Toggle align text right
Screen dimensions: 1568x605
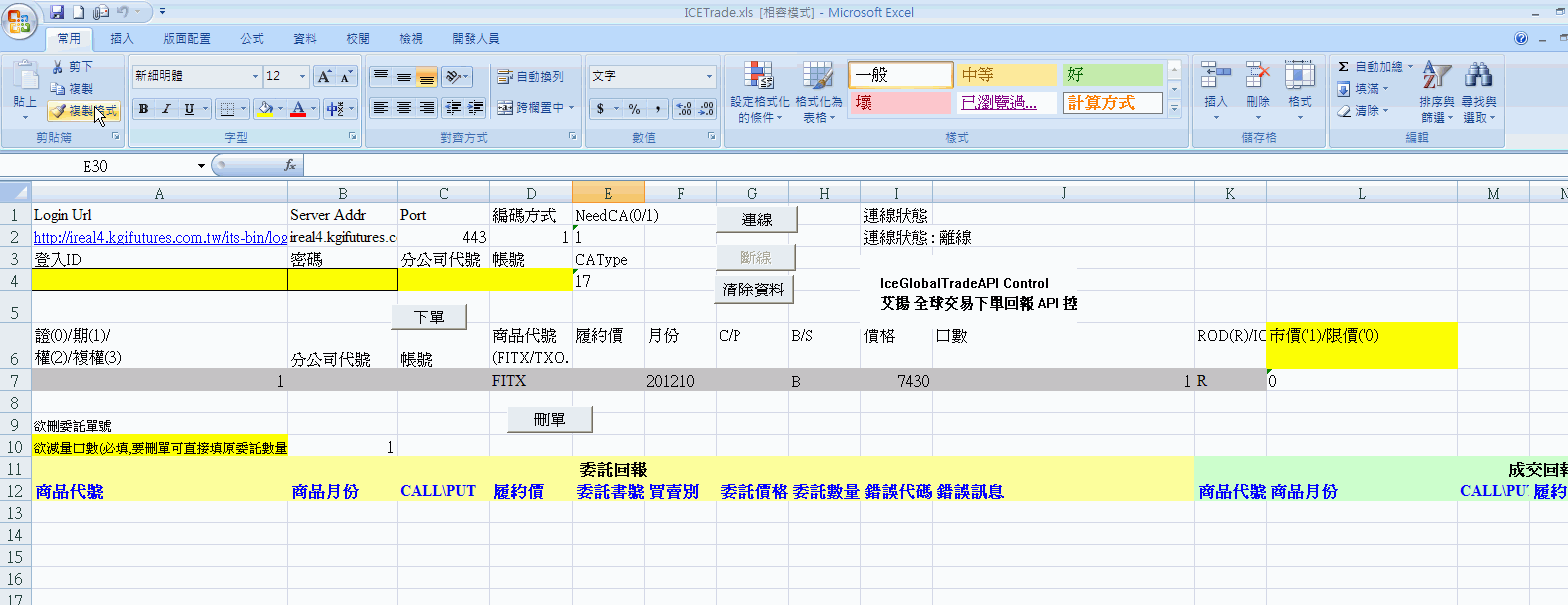(x=426, y=108)
